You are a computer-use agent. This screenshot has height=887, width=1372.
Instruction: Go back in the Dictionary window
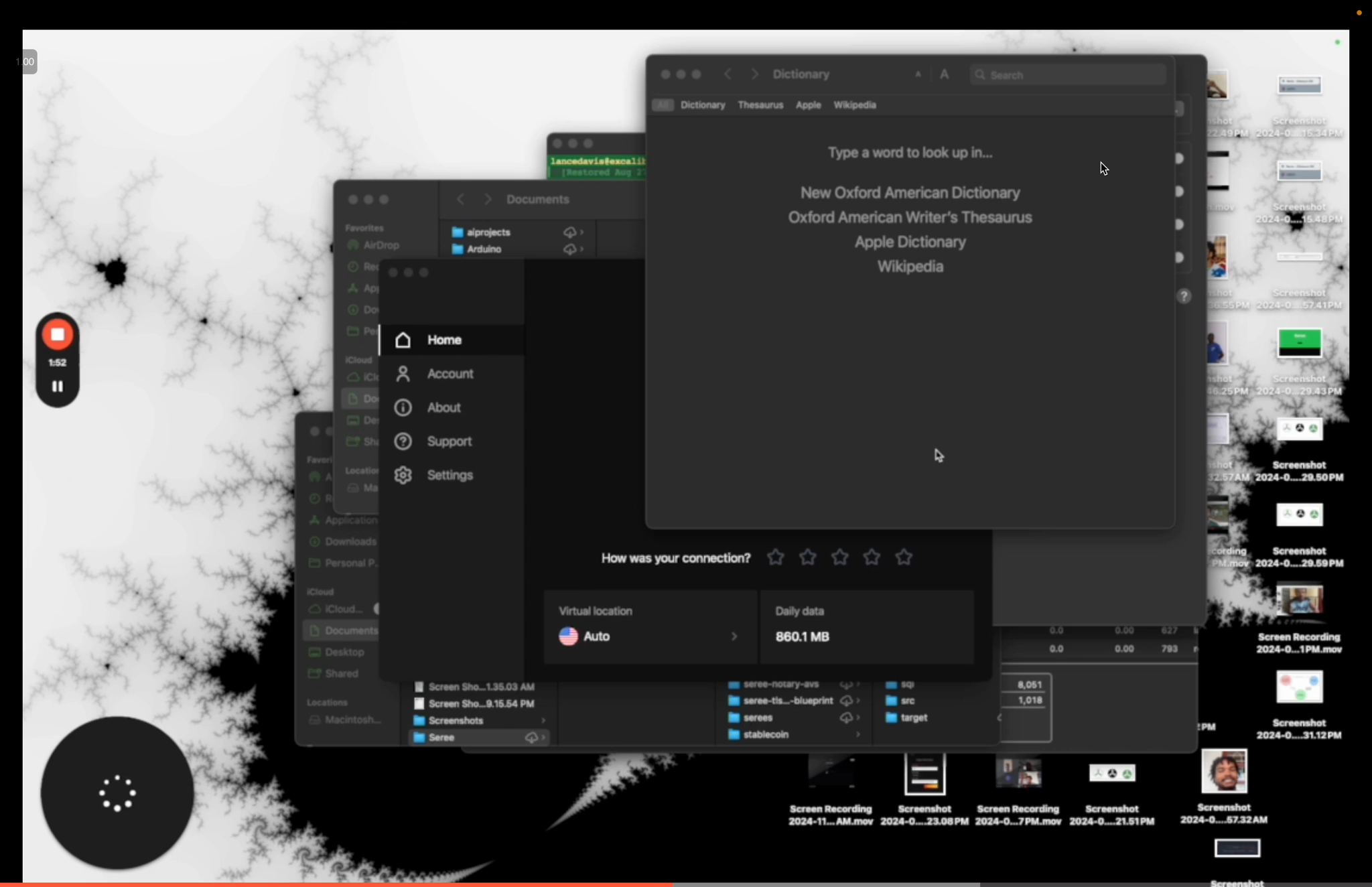(728, 74)
